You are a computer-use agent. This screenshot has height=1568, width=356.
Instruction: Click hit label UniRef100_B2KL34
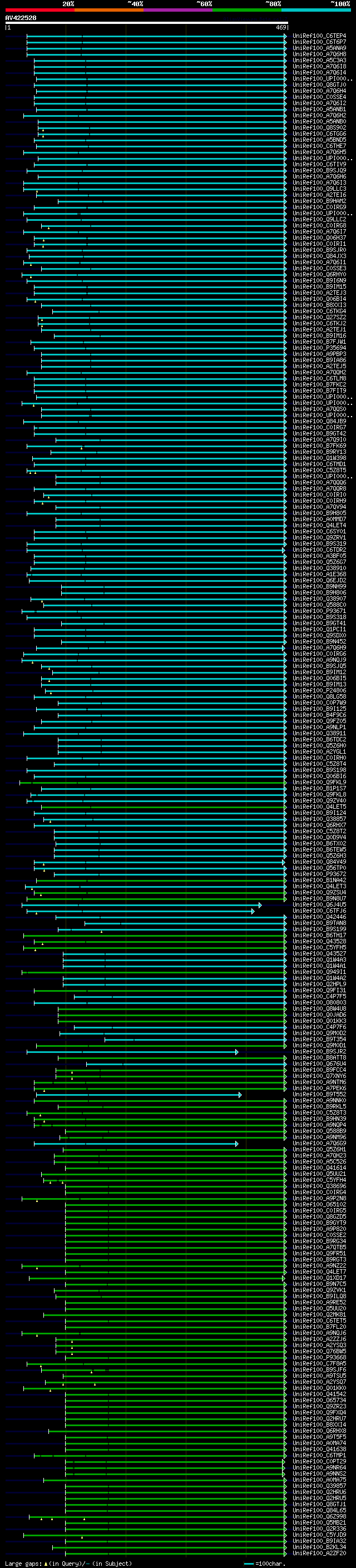coord(319,1547)
